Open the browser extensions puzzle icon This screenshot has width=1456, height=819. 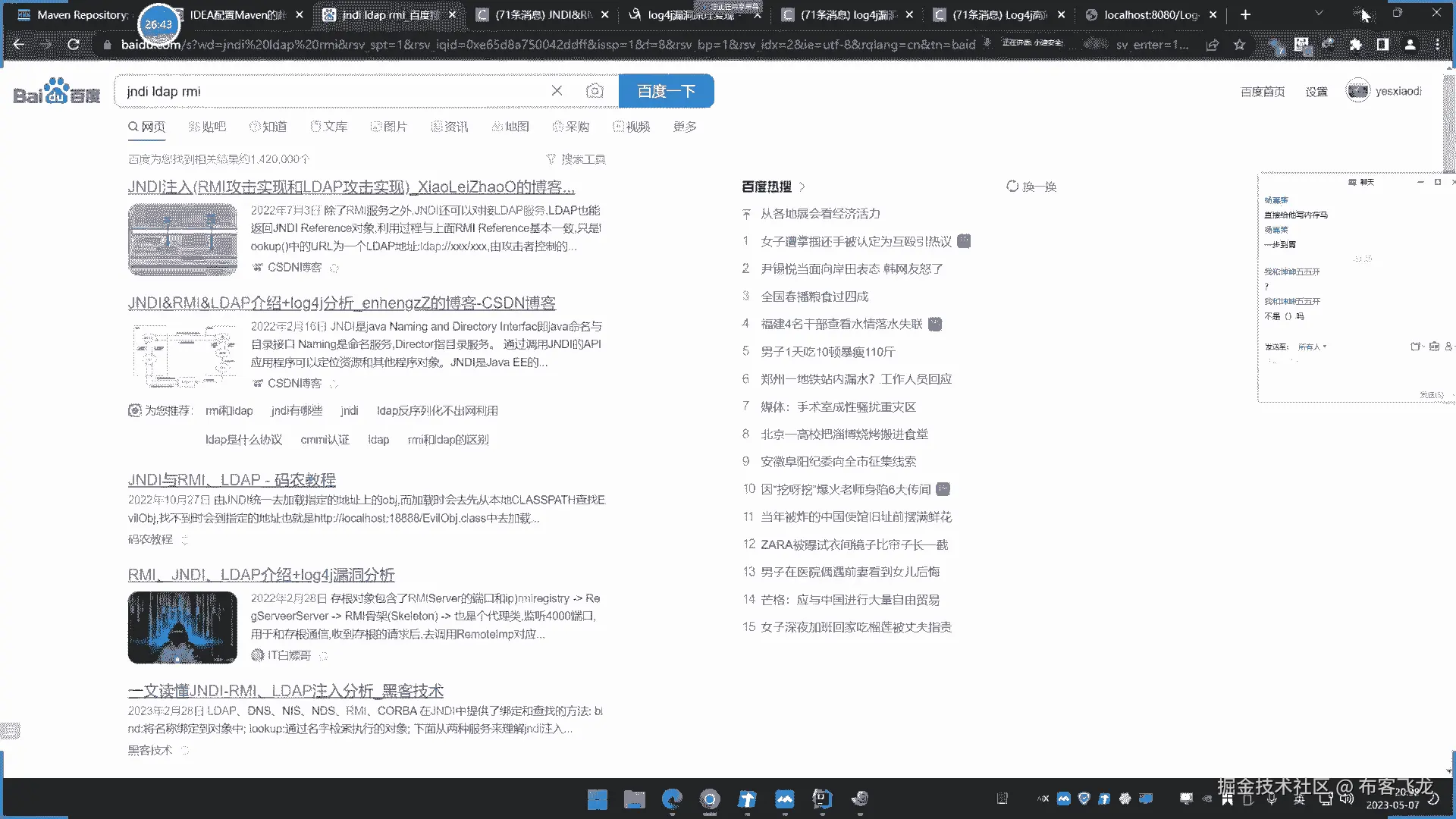click(x=1355, y=45)
